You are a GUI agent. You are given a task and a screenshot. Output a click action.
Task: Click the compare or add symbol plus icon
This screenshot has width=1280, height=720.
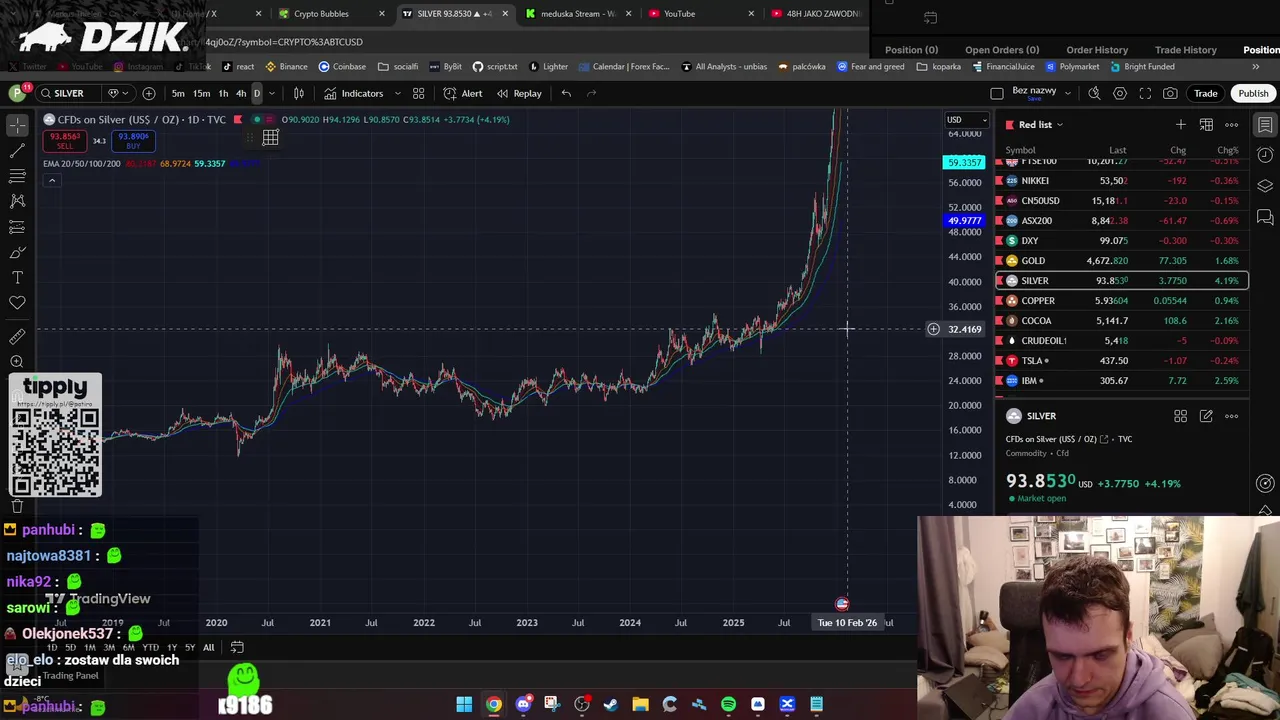coord(149,93)
